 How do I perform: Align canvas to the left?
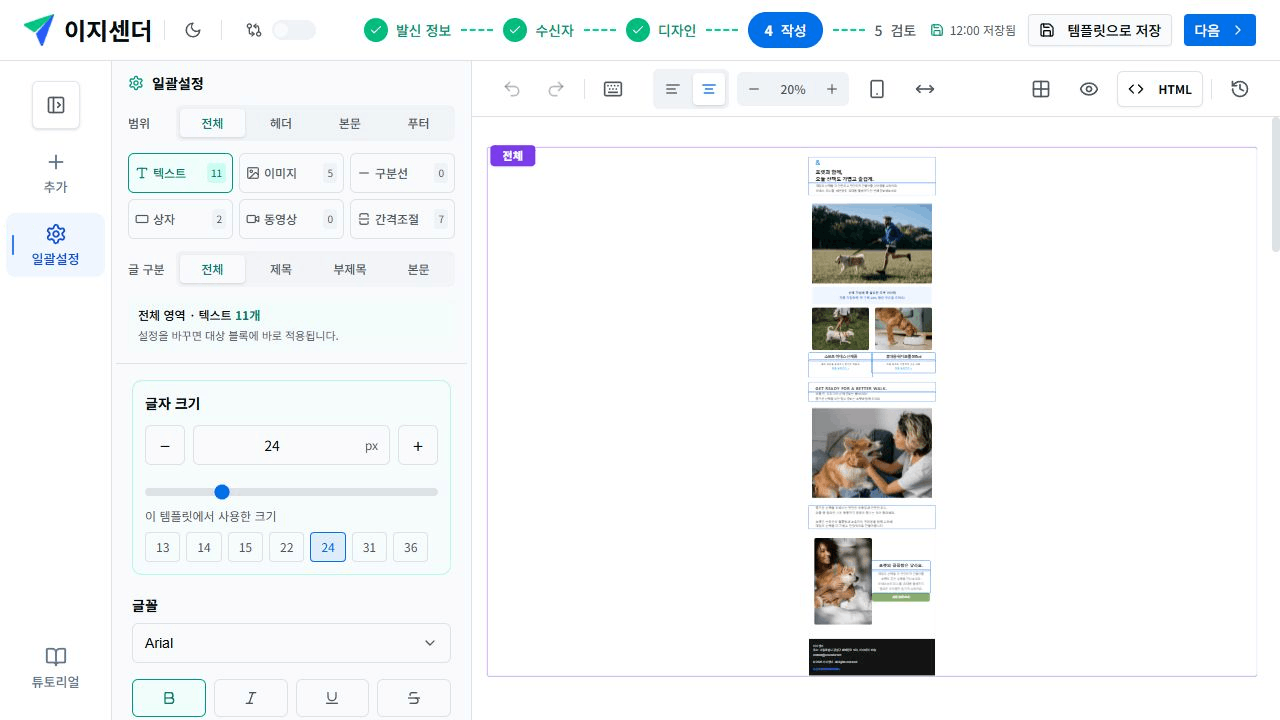tap(673, 89)
